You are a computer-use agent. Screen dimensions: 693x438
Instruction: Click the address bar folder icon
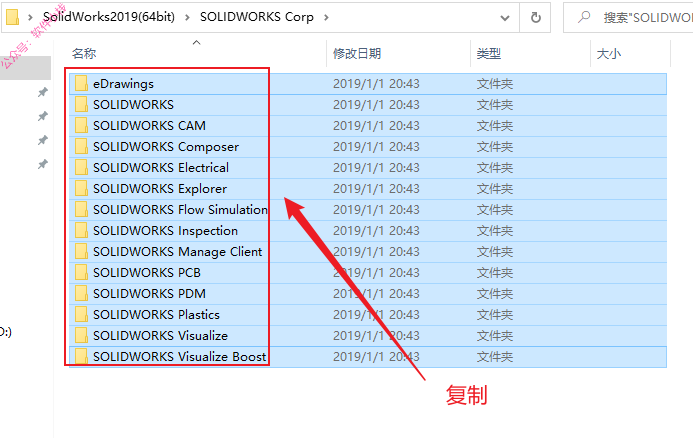12,17
